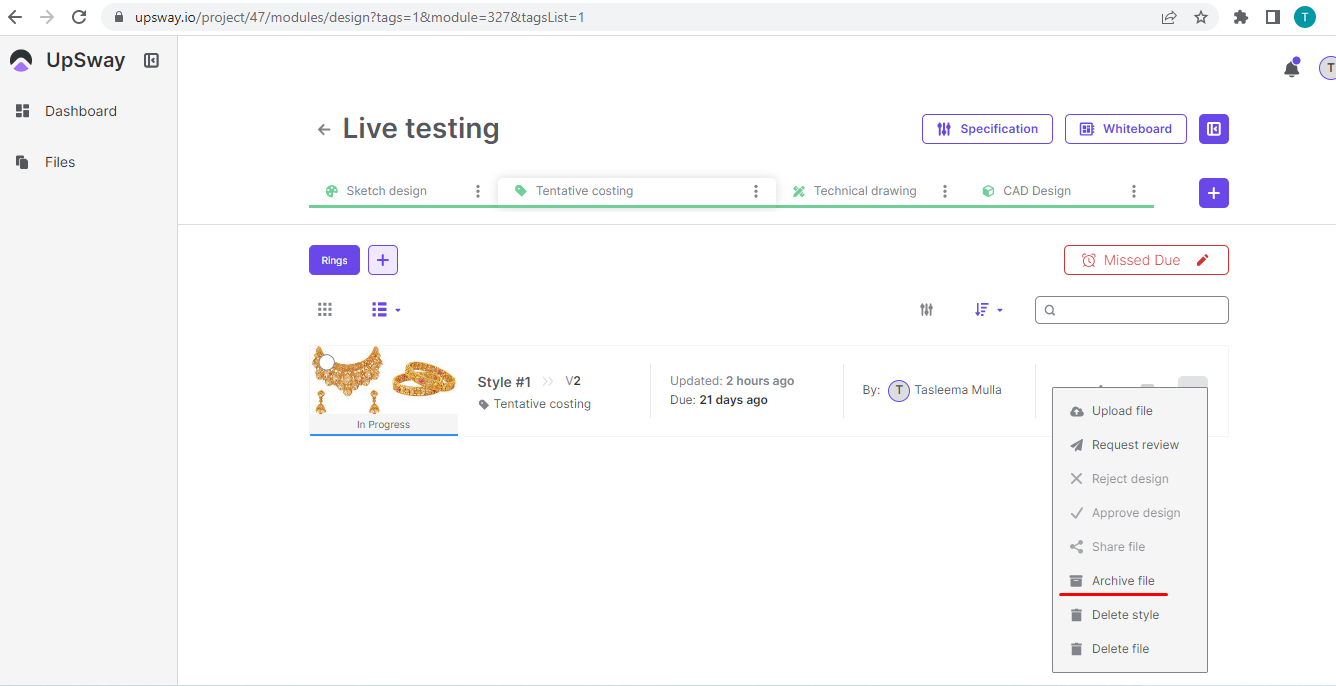Click the notification bell icon
This screenshot has width=1336, height=686.
1291,69
